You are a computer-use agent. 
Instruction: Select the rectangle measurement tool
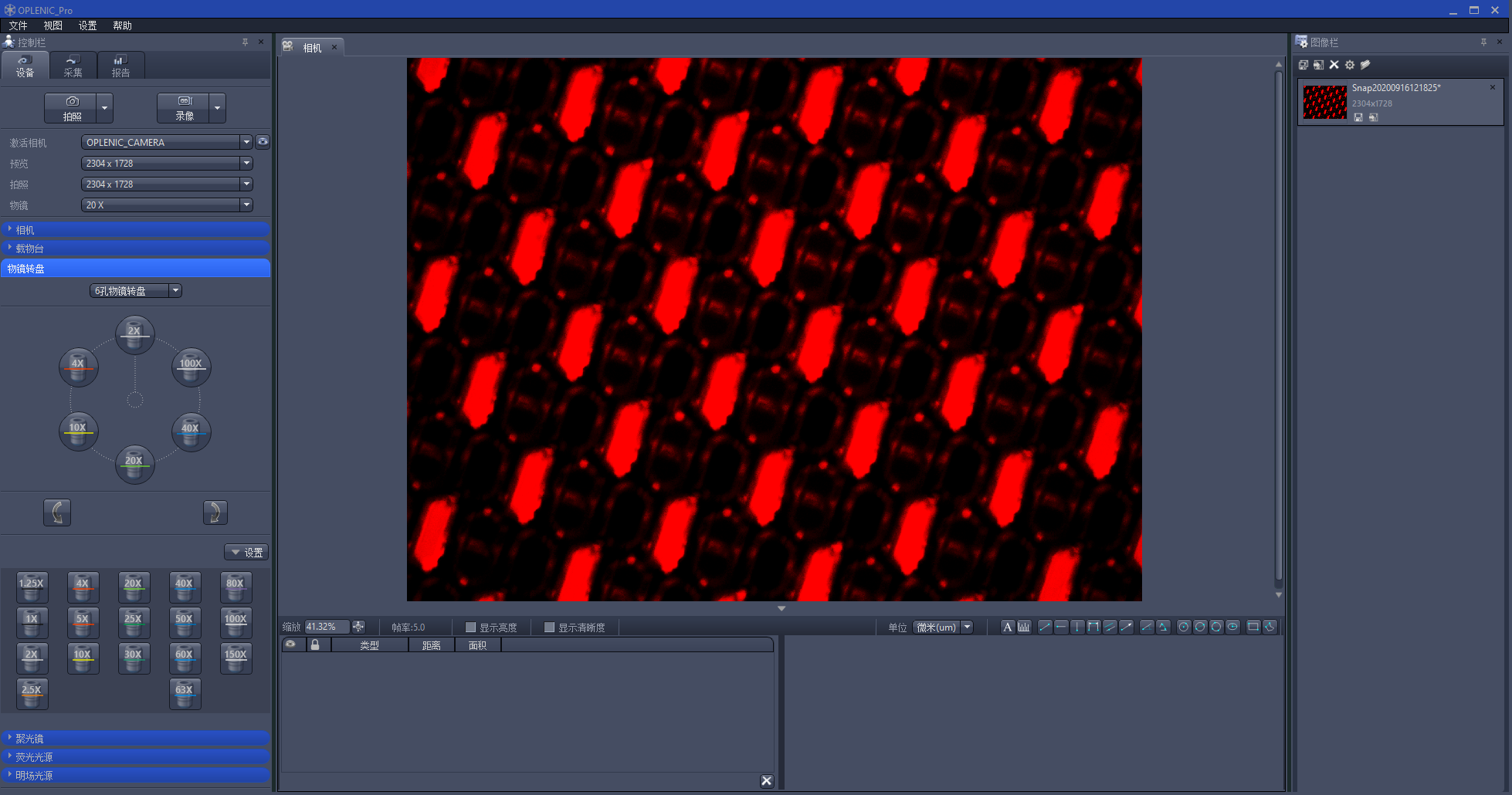click(x=1253, y=627)
